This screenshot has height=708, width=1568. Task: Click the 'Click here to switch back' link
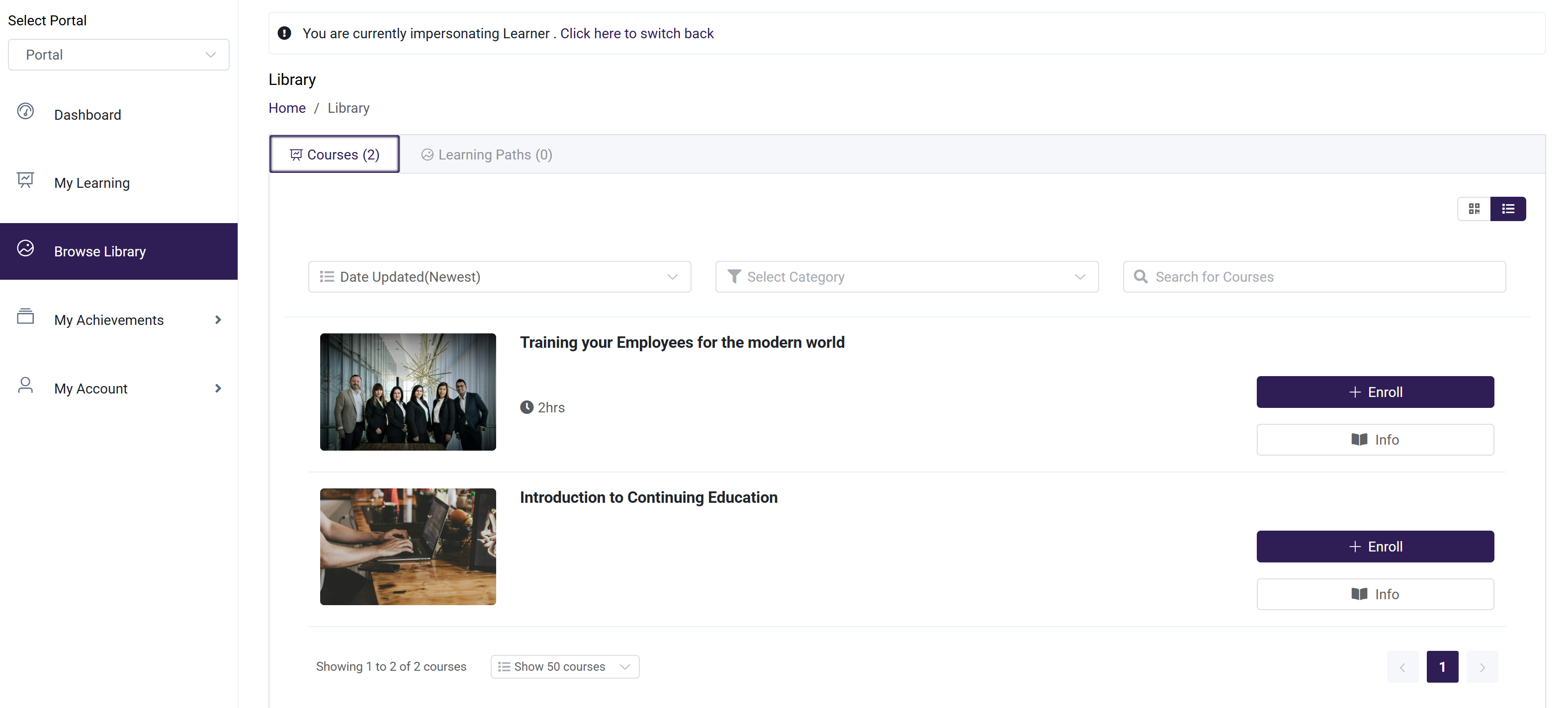[x=637, y=33]
